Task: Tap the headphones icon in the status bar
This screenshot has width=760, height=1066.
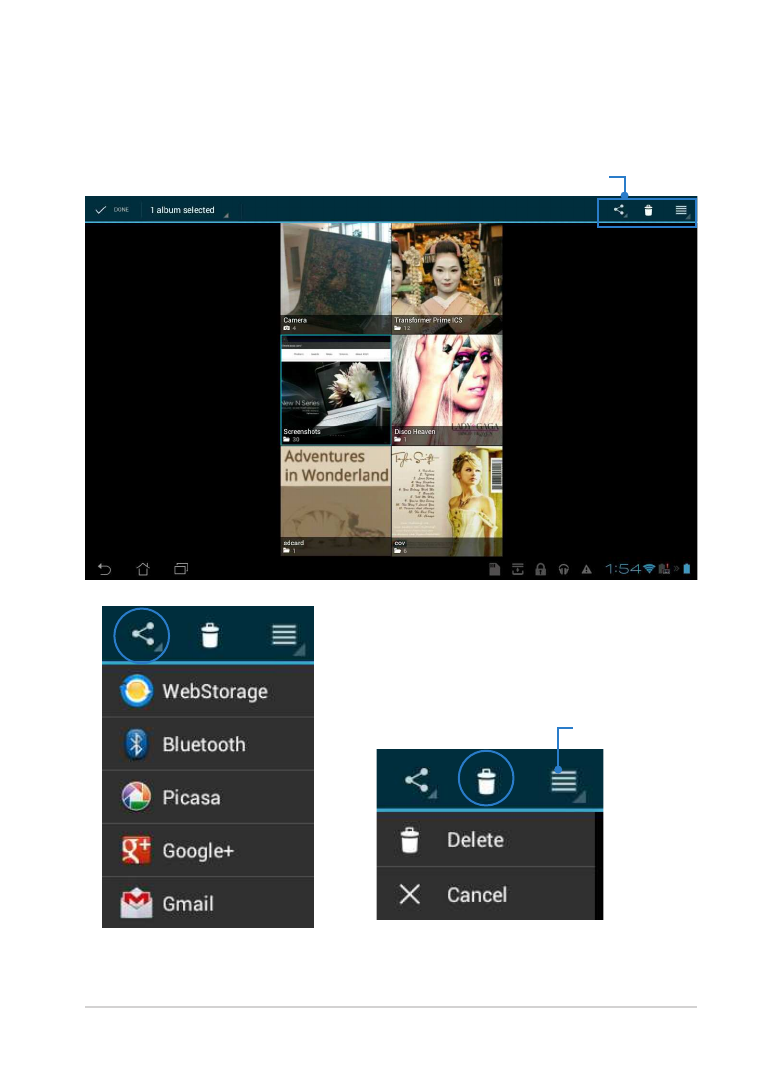Action: (564, 569)
